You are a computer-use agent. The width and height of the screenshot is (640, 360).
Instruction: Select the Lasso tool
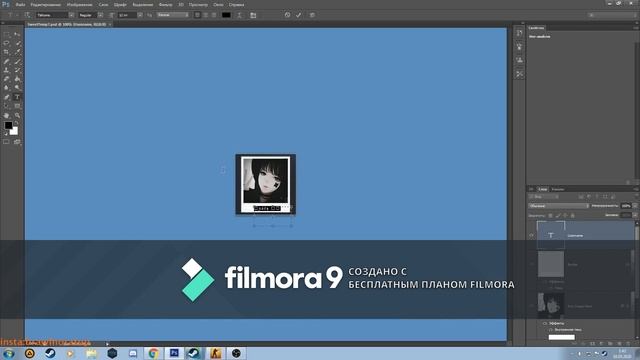point(6,43)
